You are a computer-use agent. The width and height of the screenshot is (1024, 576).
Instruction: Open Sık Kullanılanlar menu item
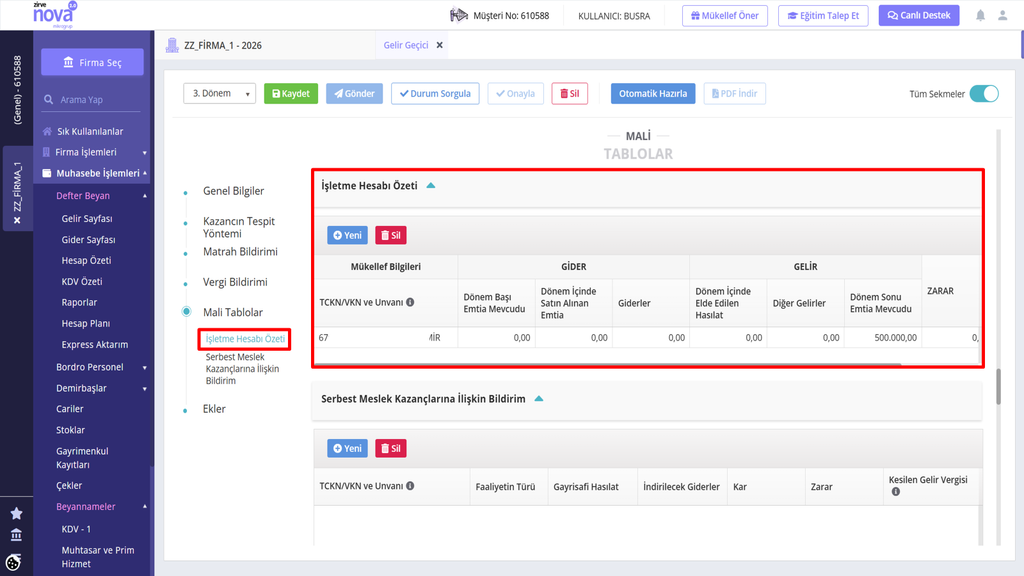(x=89, y=131)
